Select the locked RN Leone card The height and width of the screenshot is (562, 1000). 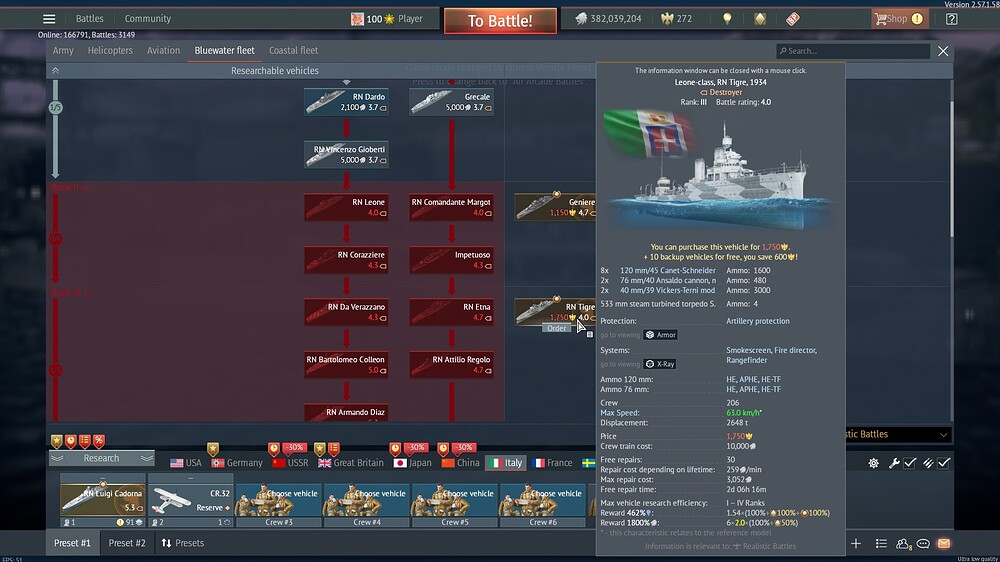346,207
